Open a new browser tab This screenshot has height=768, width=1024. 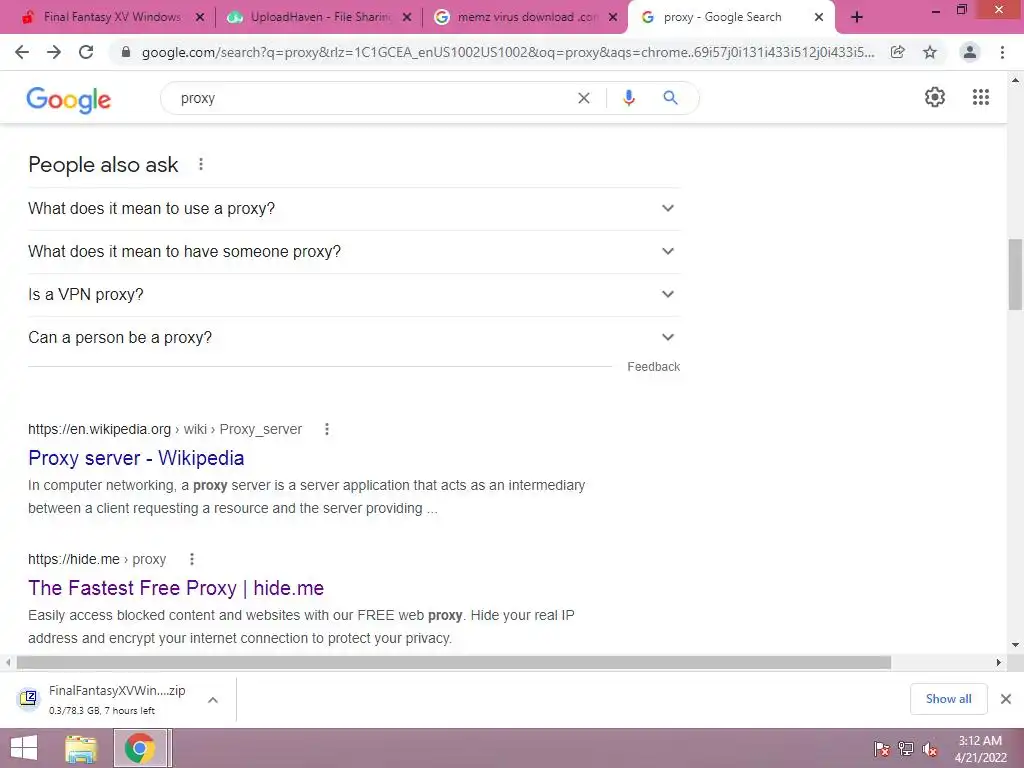click(x=857, y=18)
